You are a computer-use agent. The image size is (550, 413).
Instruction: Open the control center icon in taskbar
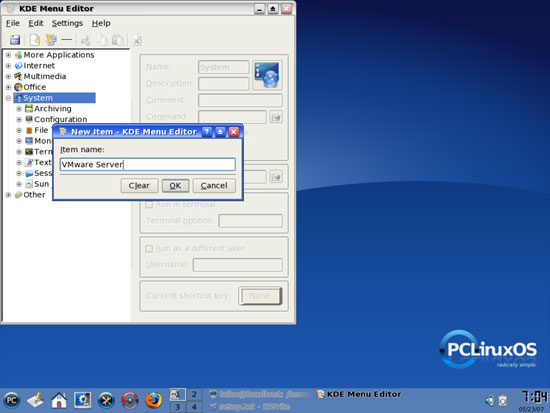pos(83,400)
